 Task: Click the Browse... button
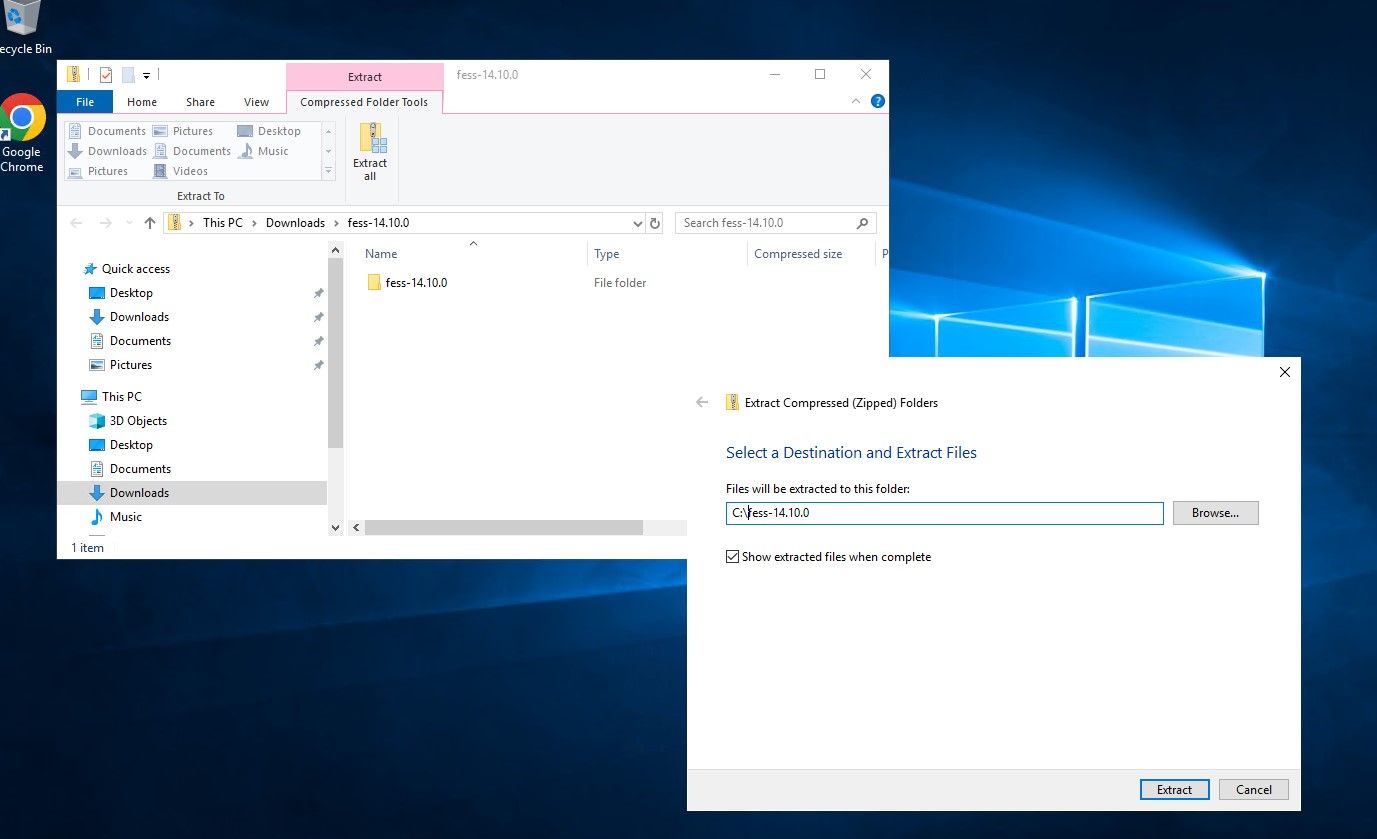(1215, 513)
